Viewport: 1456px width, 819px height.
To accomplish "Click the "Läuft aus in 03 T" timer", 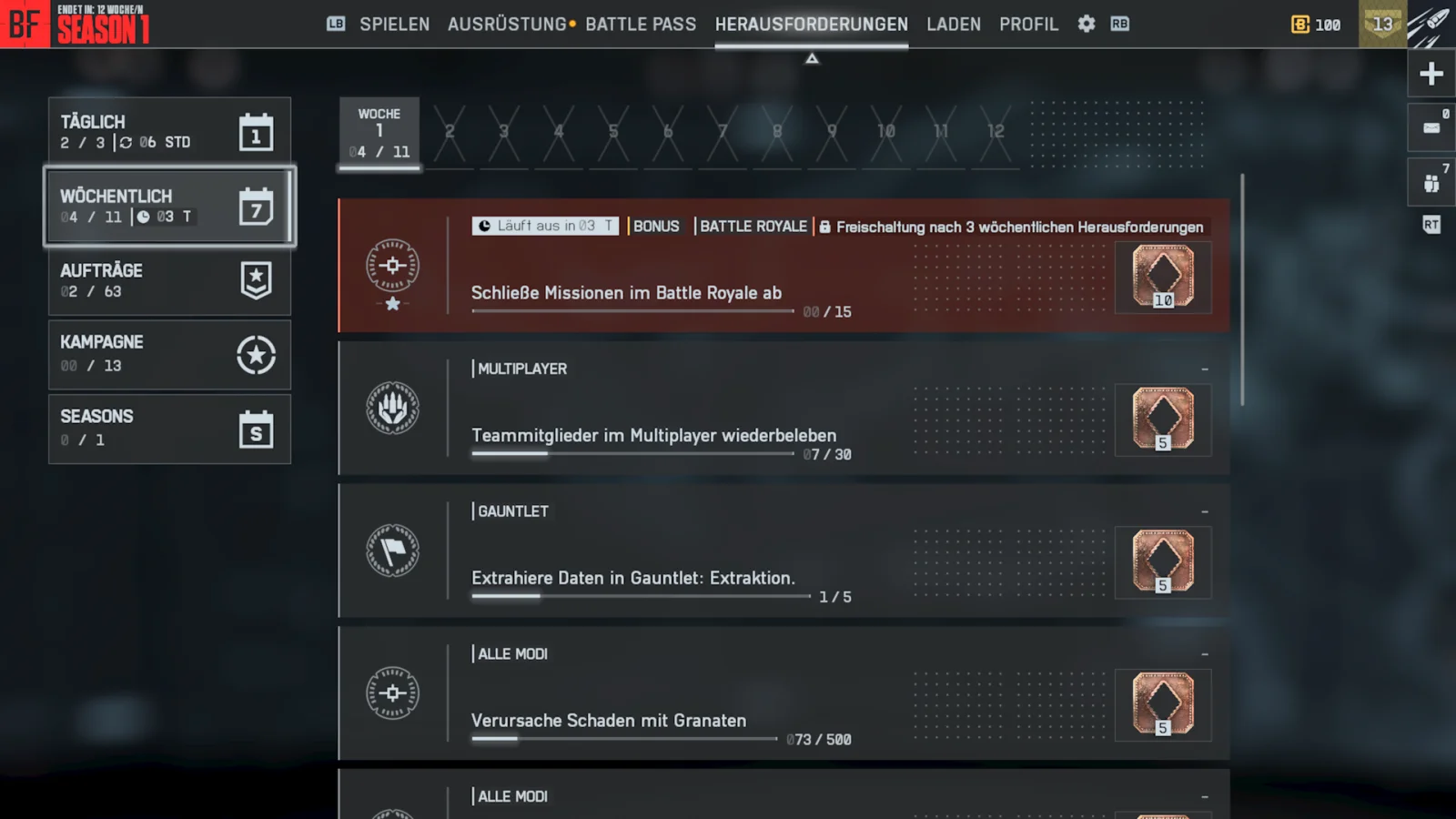I will [545, 226].
